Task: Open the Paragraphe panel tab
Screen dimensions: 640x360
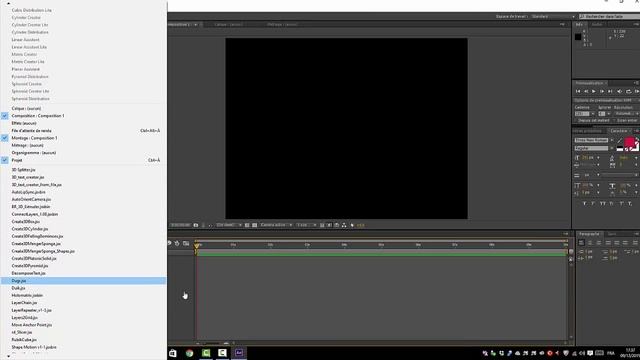Action: coord(589,234)
